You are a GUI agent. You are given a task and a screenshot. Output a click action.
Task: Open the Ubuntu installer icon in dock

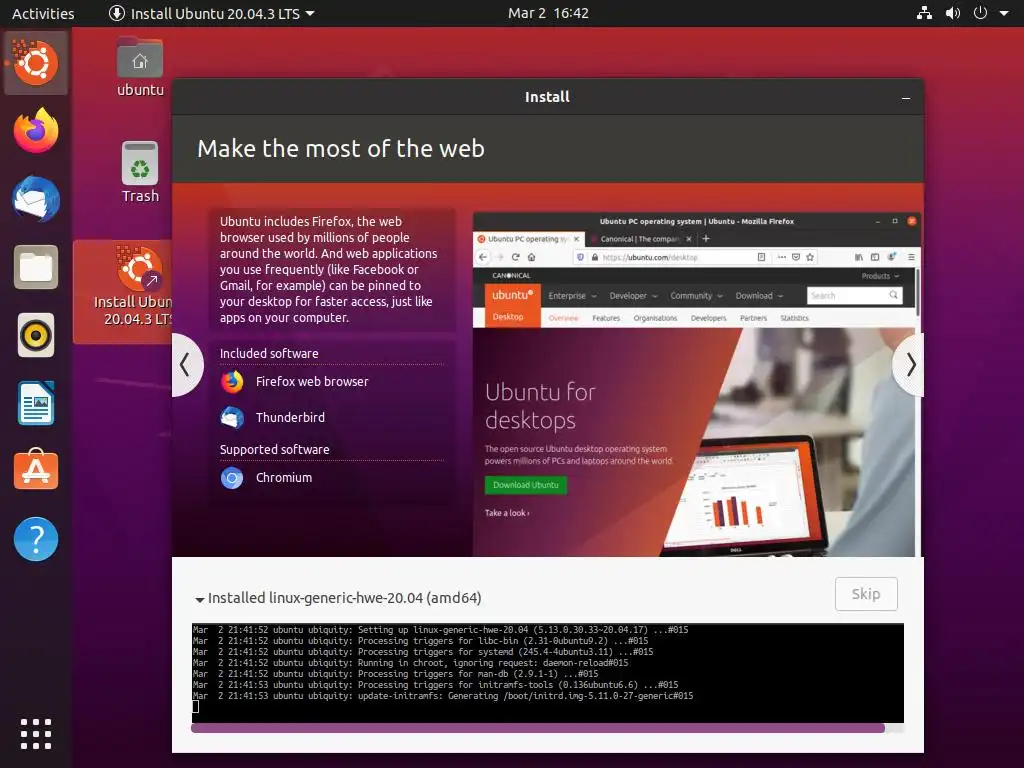pos(36,63)
